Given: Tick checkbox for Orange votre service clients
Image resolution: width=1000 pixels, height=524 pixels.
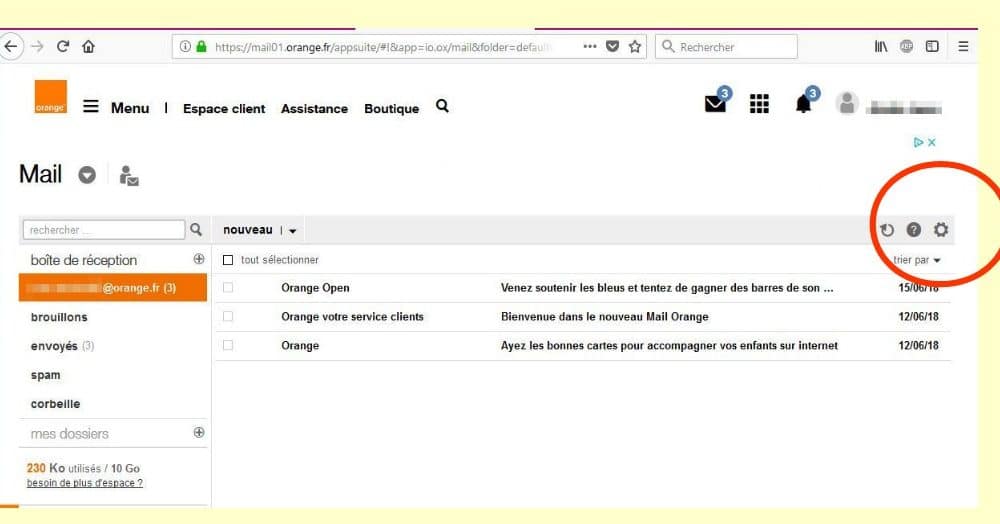Looking at the screenshot, I should [228, 316].
